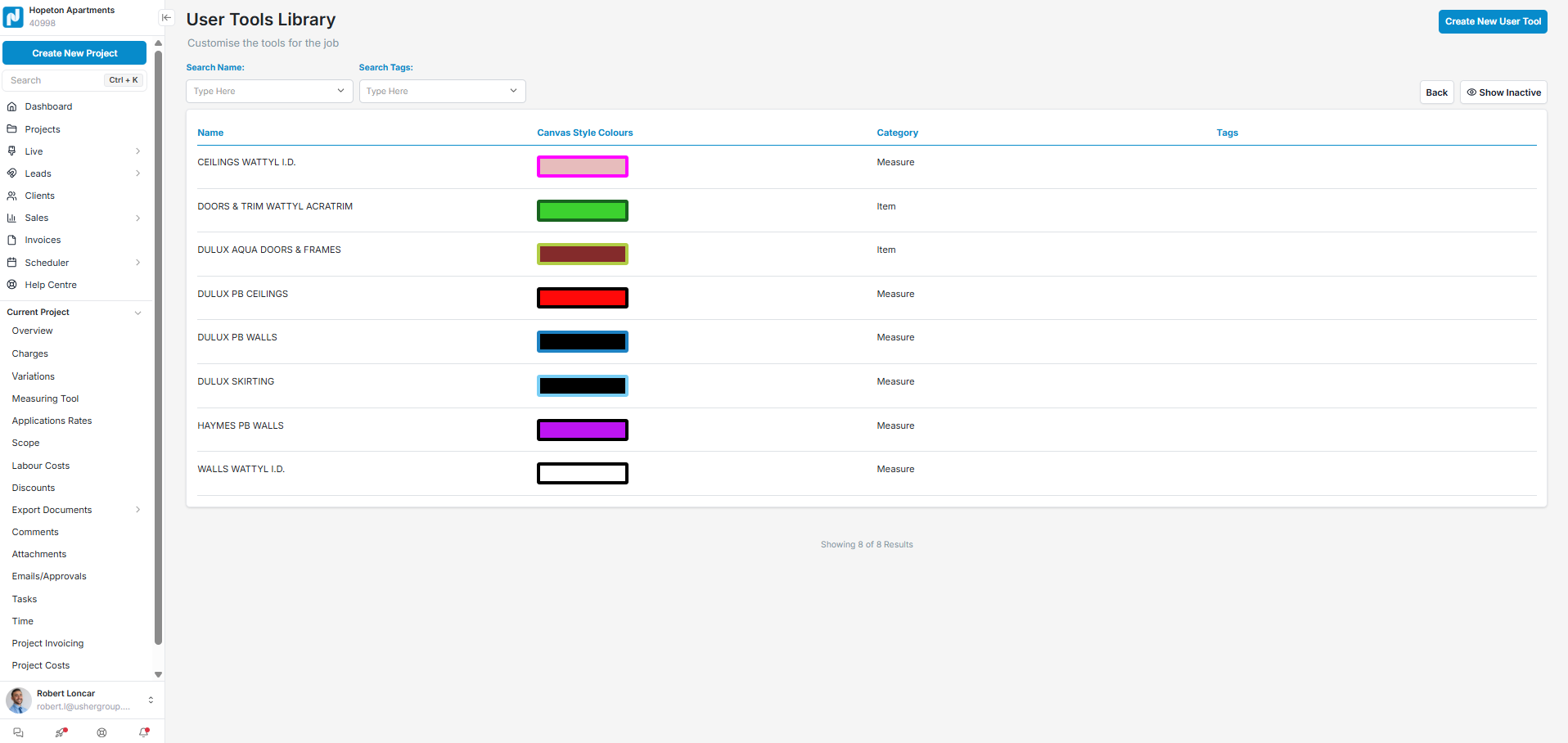
Task: Open notifications bell icon in bottom bar
Action: tap(144, 732)
